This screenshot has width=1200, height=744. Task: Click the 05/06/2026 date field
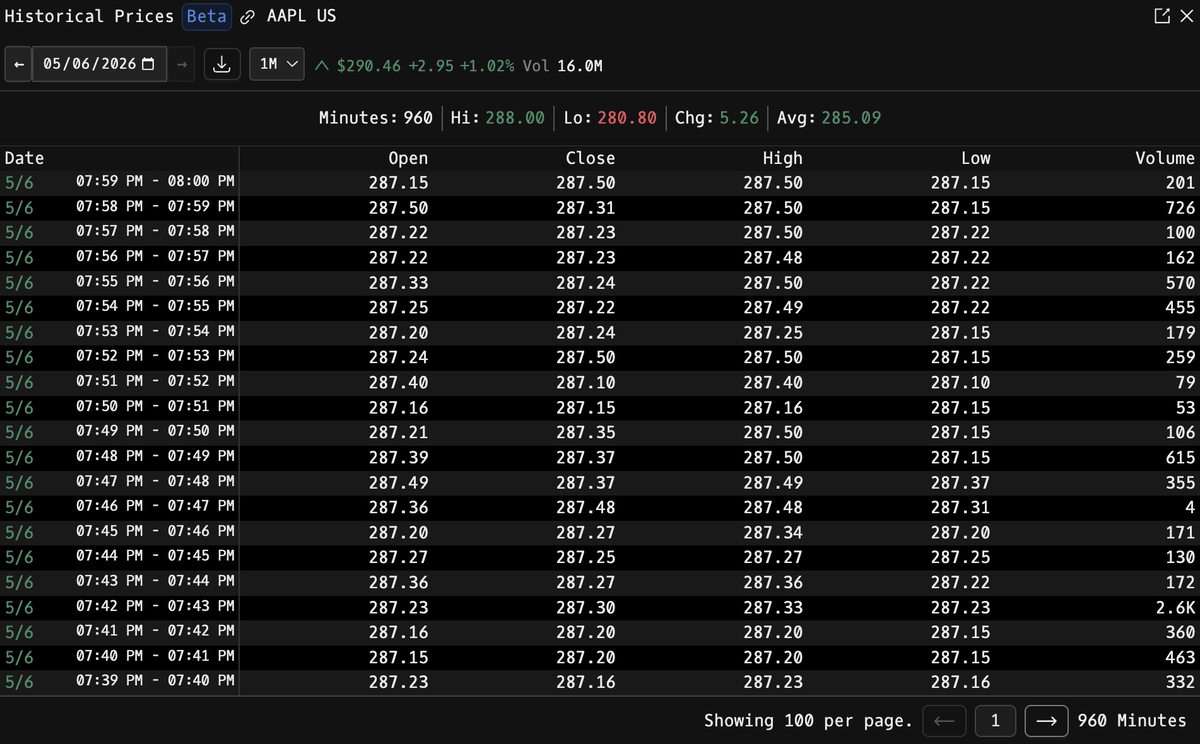[99, 64]
